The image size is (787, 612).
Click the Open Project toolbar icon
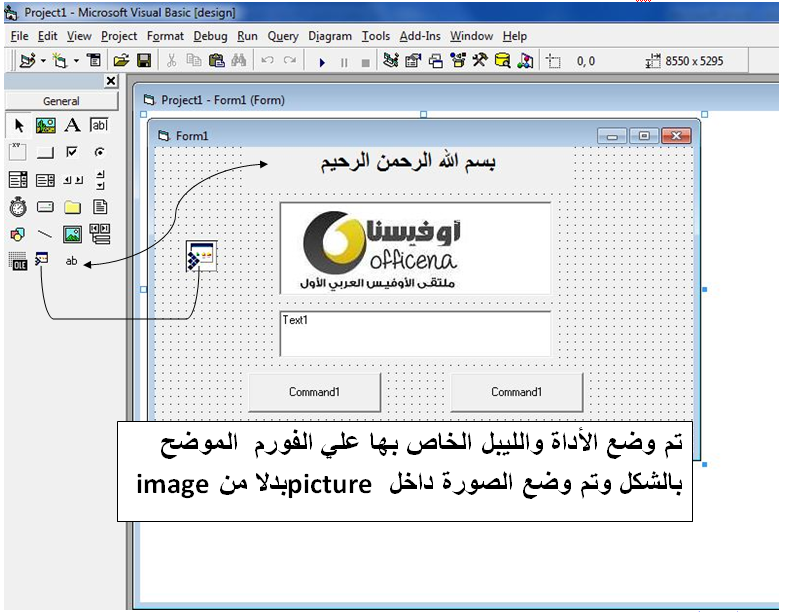coord(121,61)
